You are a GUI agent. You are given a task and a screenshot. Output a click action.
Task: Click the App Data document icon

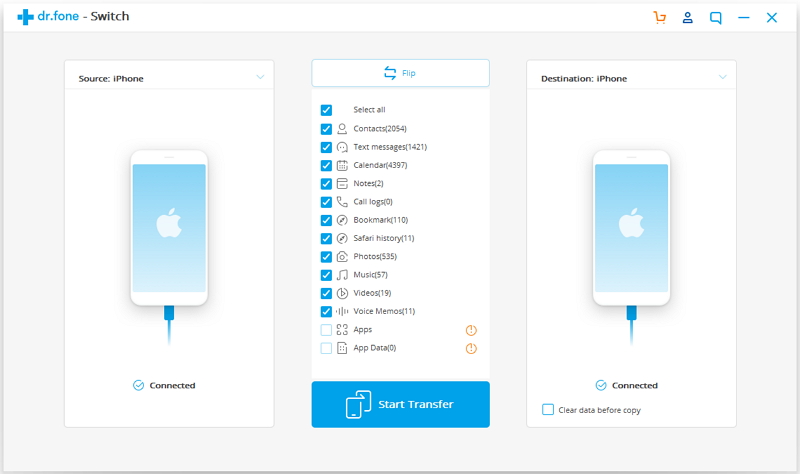tap(342, 348)
